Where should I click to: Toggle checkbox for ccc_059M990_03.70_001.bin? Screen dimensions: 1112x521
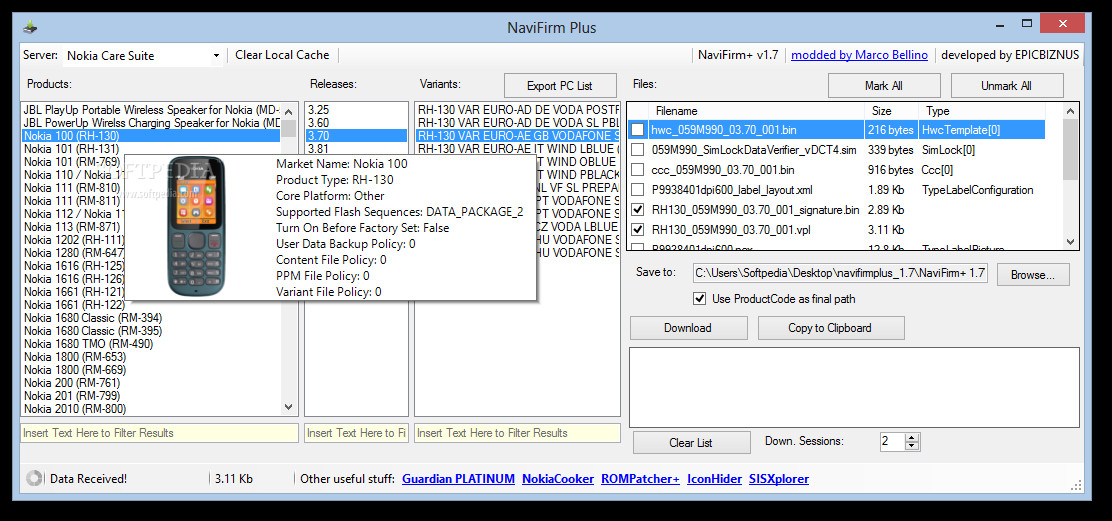[x=638, y=170]
